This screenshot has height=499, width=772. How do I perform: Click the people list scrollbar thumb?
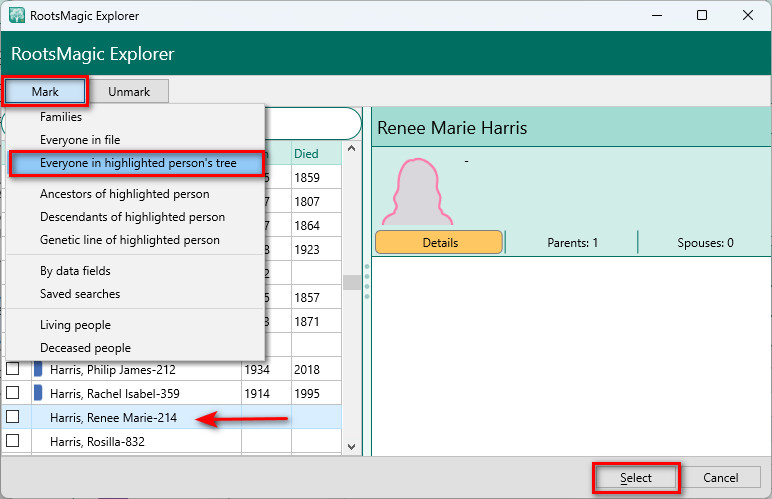tap(352, 282)
